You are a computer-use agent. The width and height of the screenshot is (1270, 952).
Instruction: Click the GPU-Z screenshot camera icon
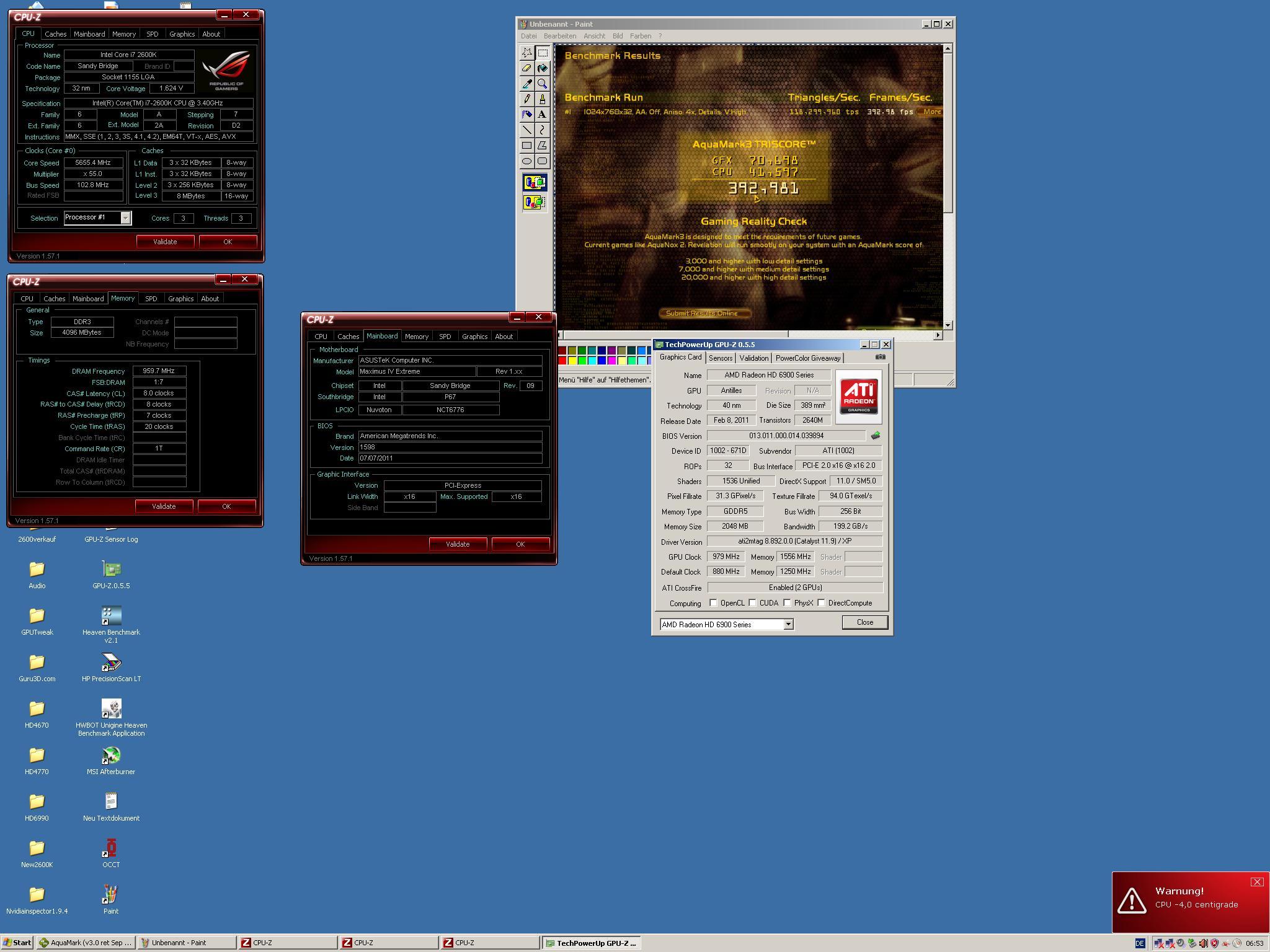click(x=880, y=357)
